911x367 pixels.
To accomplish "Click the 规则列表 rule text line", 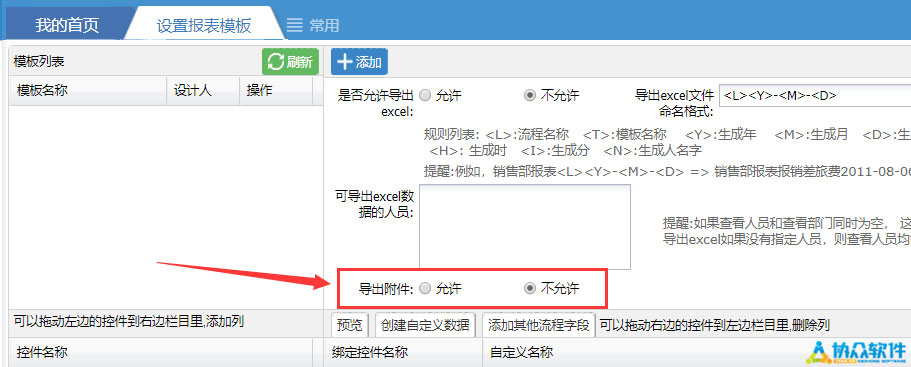I will pos(668,135).
